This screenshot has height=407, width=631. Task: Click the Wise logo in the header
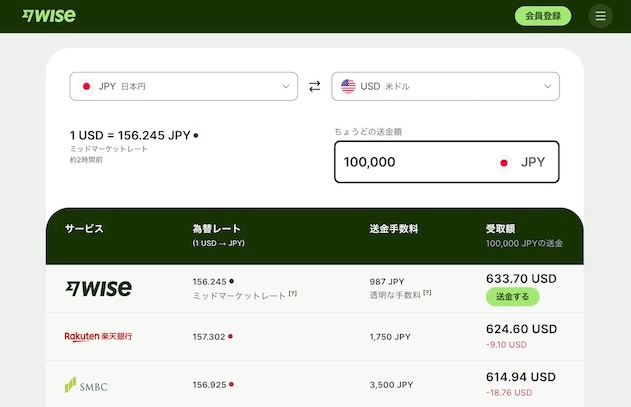click(48, 16)
